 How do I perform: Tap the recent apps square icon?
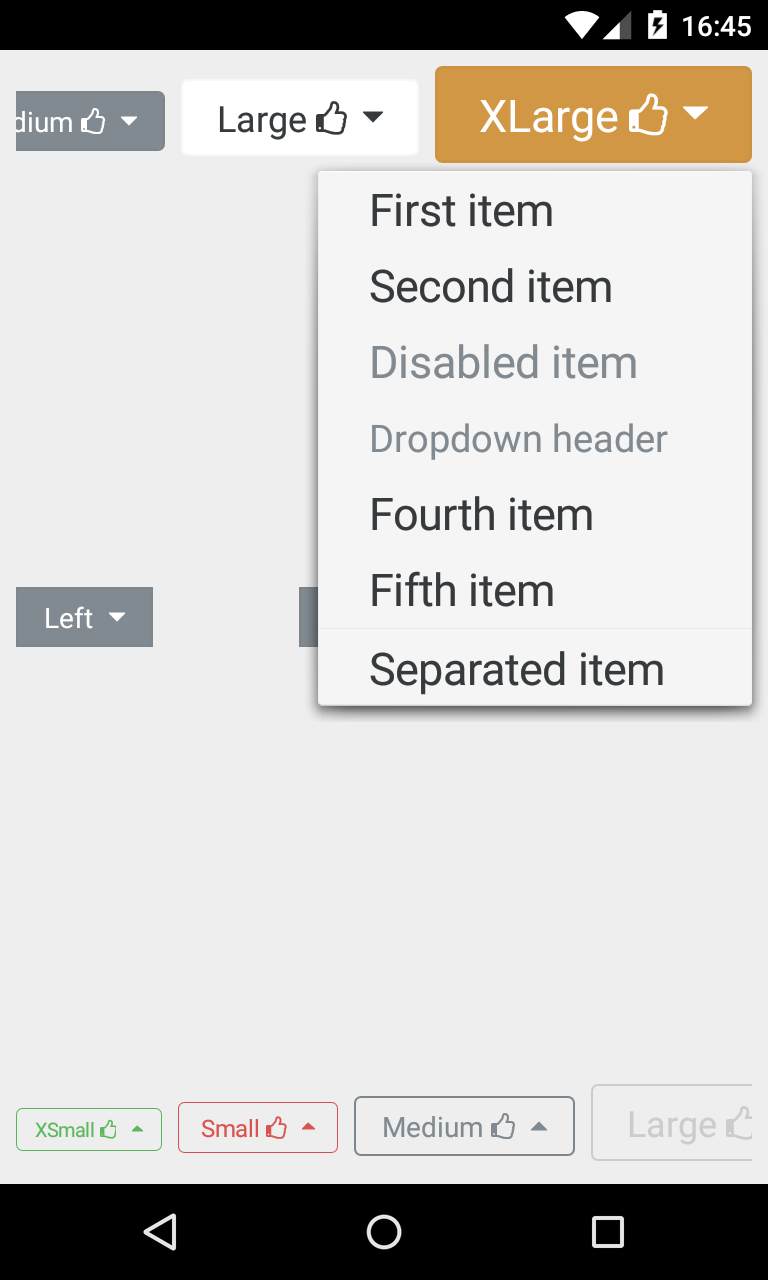tap(608, 1232)
